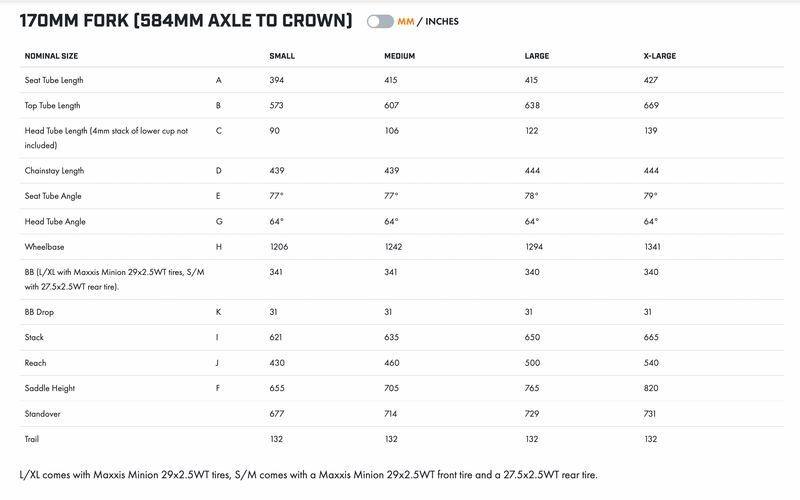Click the Head Tube Angle row label
The image size is (800, 500).
[x=55, y=221]
